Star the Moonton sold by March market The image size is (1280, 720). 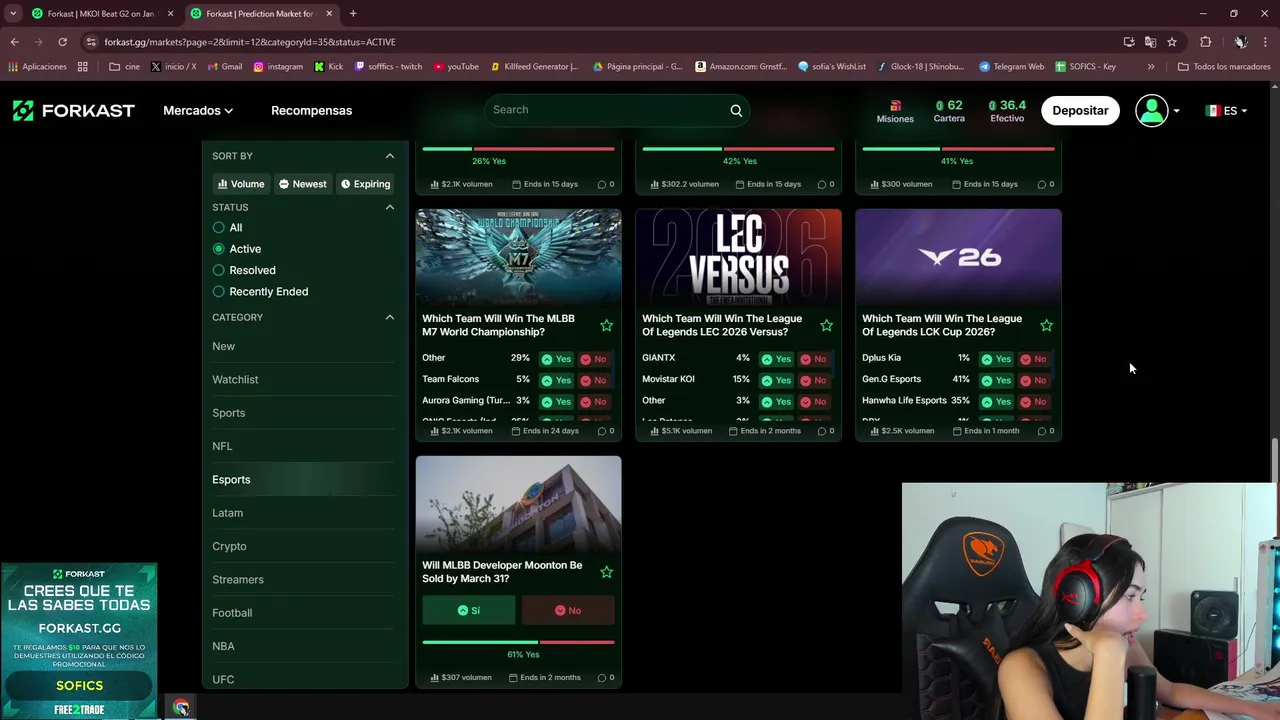pos(607,572)
